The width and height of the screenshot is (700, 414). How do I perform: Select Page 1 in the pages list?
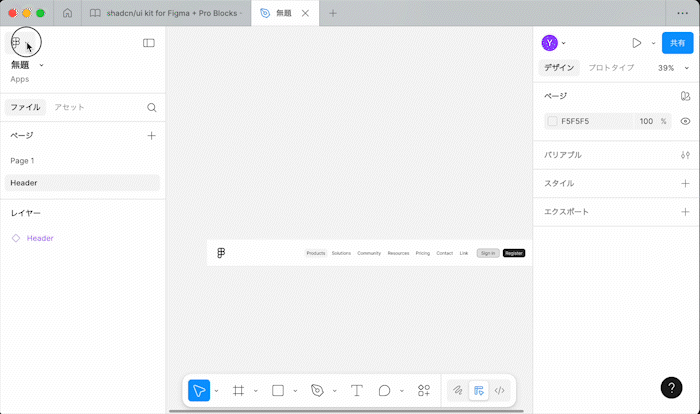[x=82, y=161]
